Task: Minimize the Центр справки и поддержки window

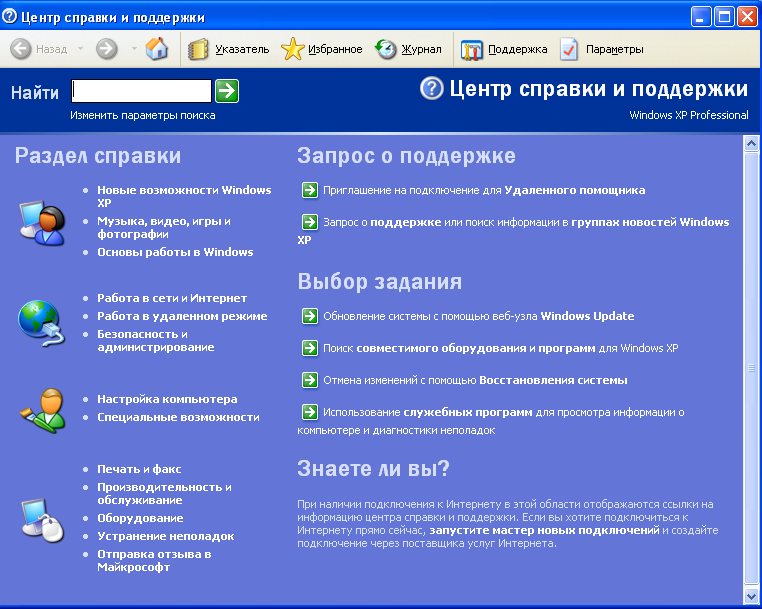Action: (701, 17)
